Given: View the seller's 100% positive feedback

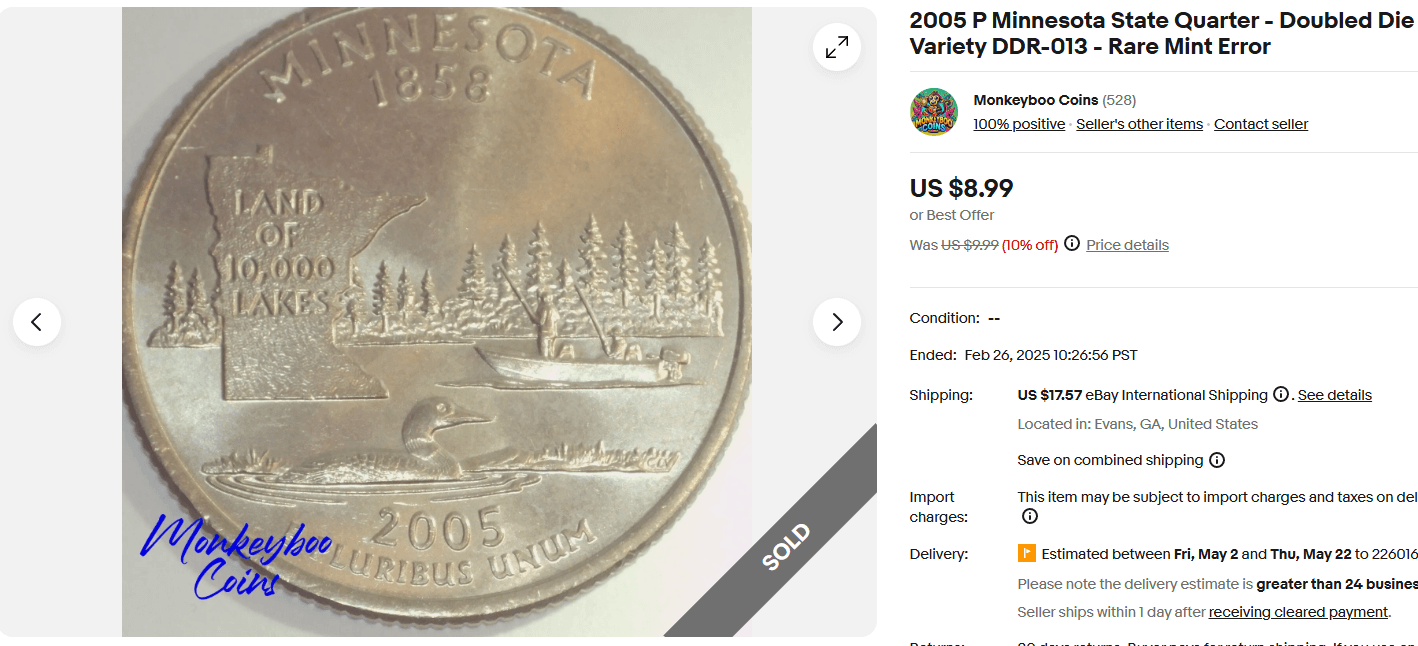Looking at the screenshot, I should coord(1018,123).
